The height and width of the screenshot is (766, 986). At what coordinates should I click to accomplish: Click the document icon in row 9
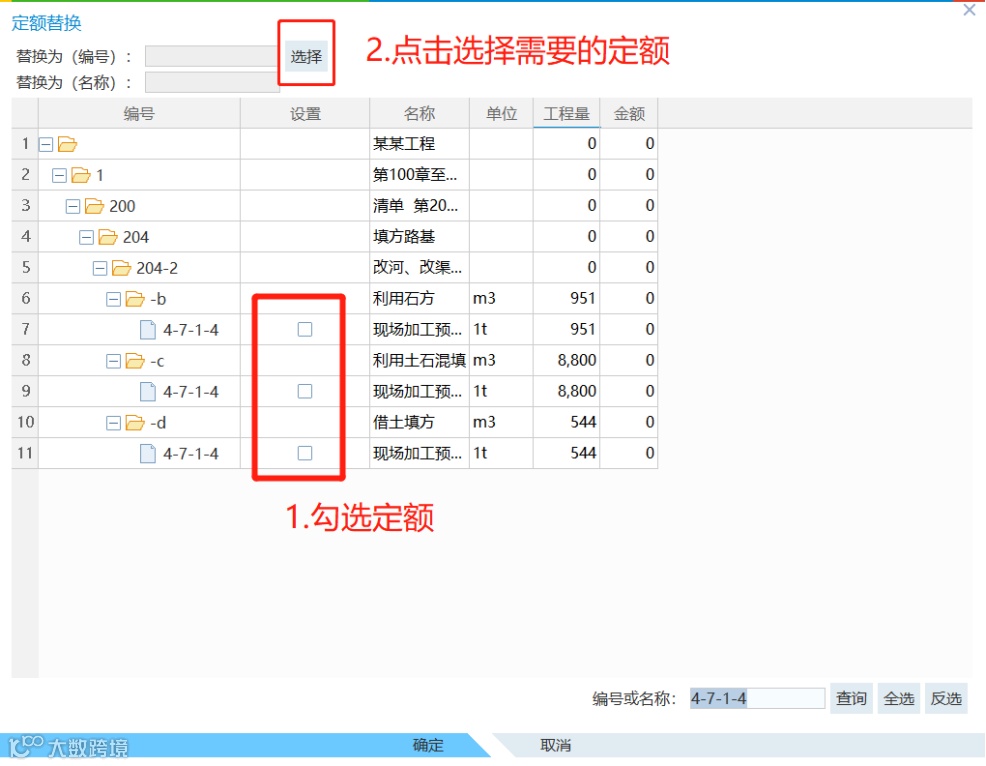pyautogui.click(x=148, y=391)
